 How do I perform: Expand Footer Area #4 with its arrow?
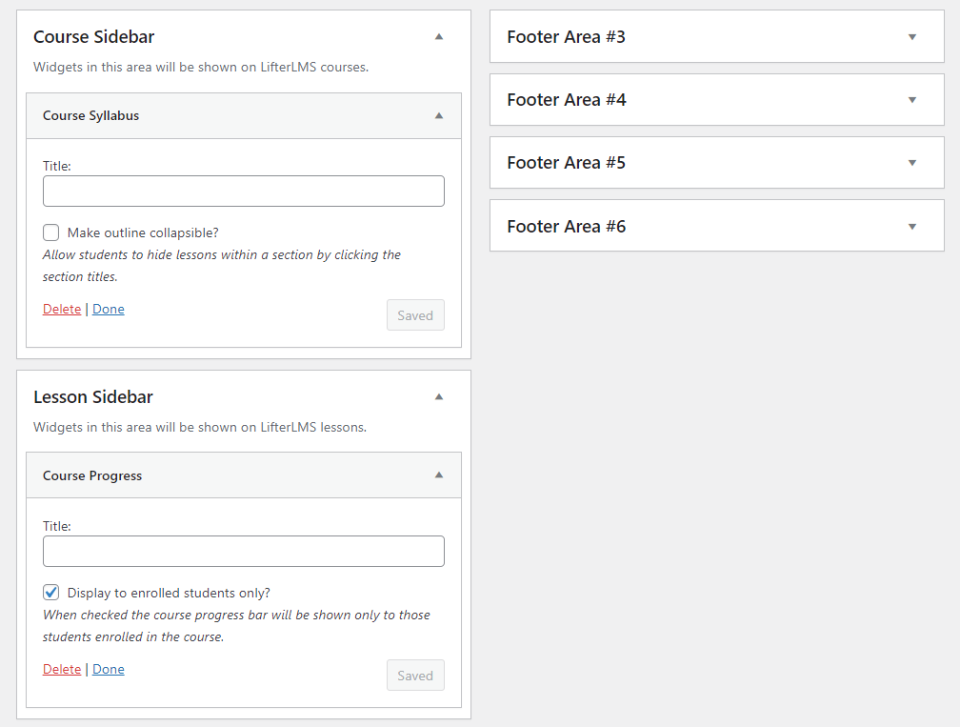(911, 100)
